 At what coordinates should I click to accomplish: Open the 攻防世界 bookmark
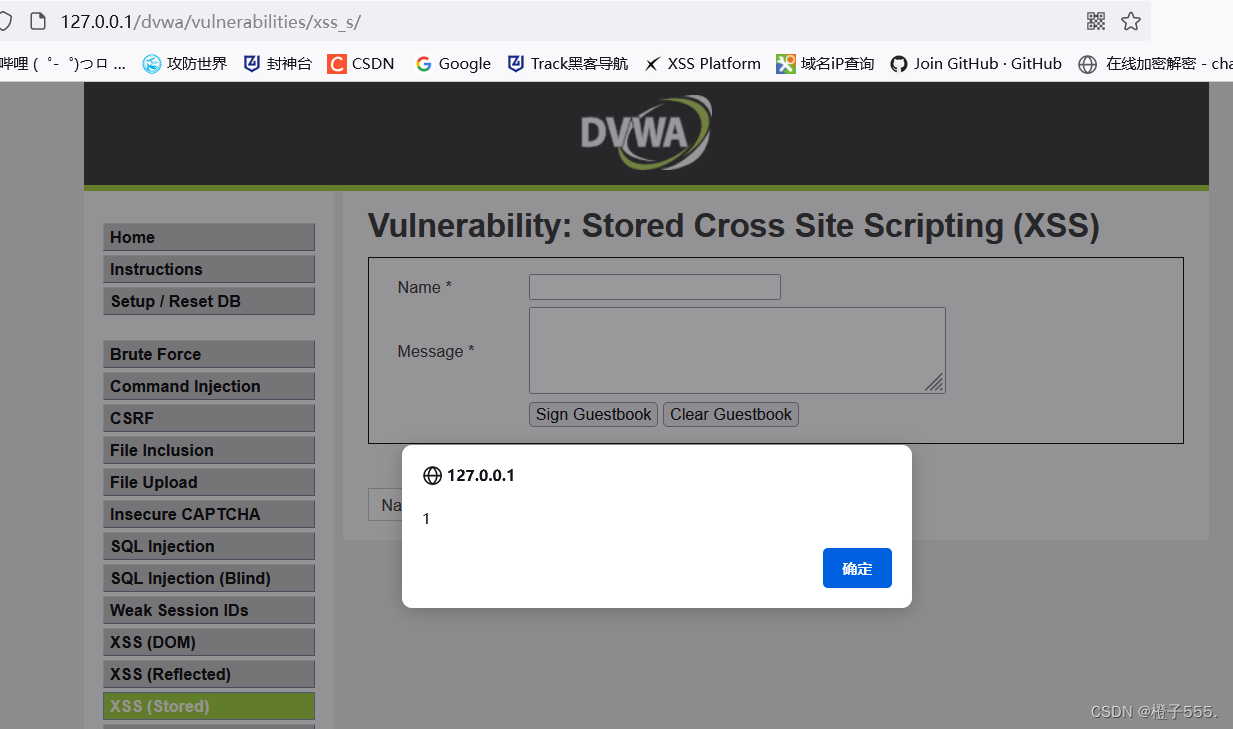click(185, 64)
